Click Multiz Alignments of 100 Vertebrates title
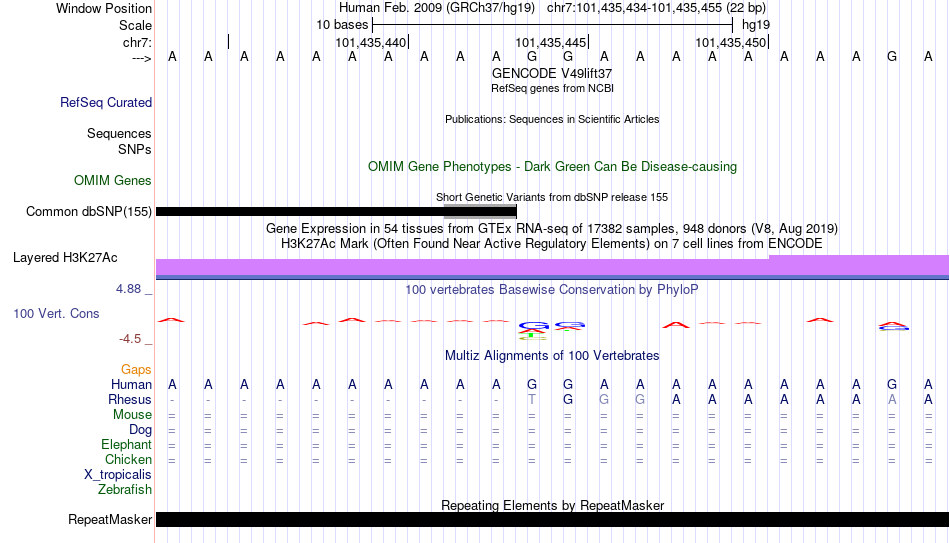 pyautogui.click(x=552, y=356)
